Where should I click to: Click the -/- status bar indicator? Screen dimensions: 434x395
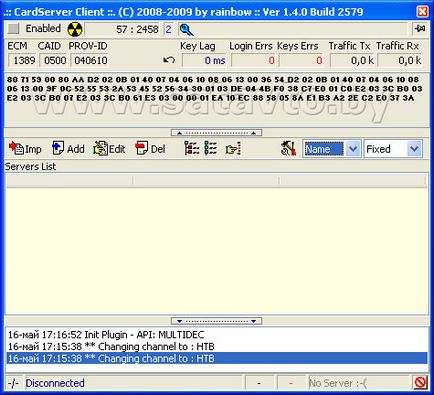[x=13, y=383]
